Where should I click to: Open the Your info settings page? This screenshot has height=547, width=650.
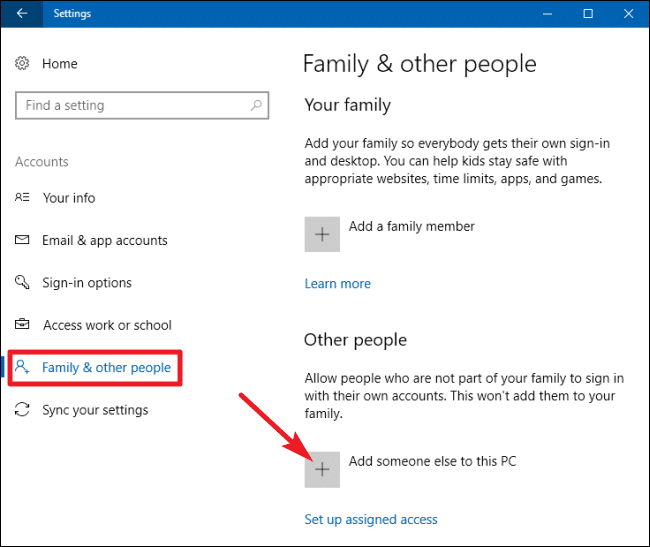[x=69, y=198]
